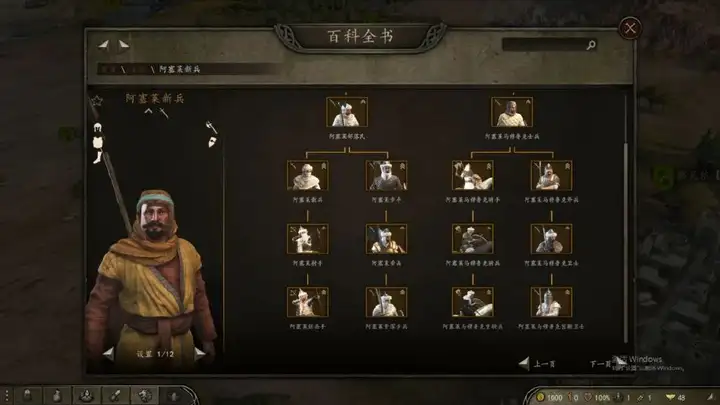
Task: Open 阿塞莱部落民 troop portrait
Action: [x=347, y=112]
